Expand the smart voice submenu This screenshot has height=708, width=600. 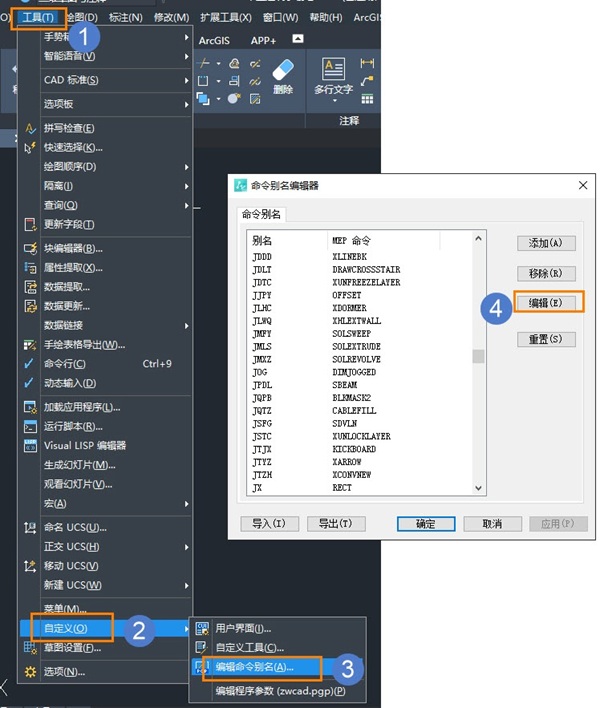click(106, 56)
